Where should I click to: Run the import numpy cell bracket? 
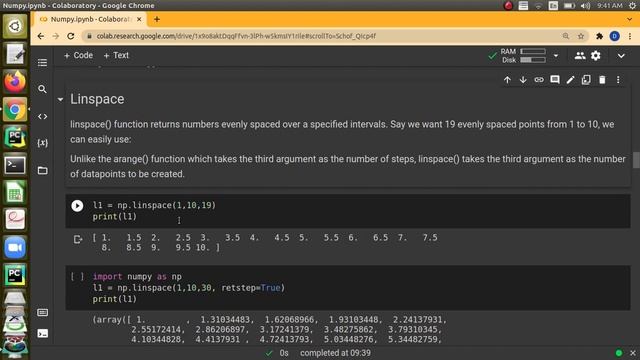(x=77, y=277)
